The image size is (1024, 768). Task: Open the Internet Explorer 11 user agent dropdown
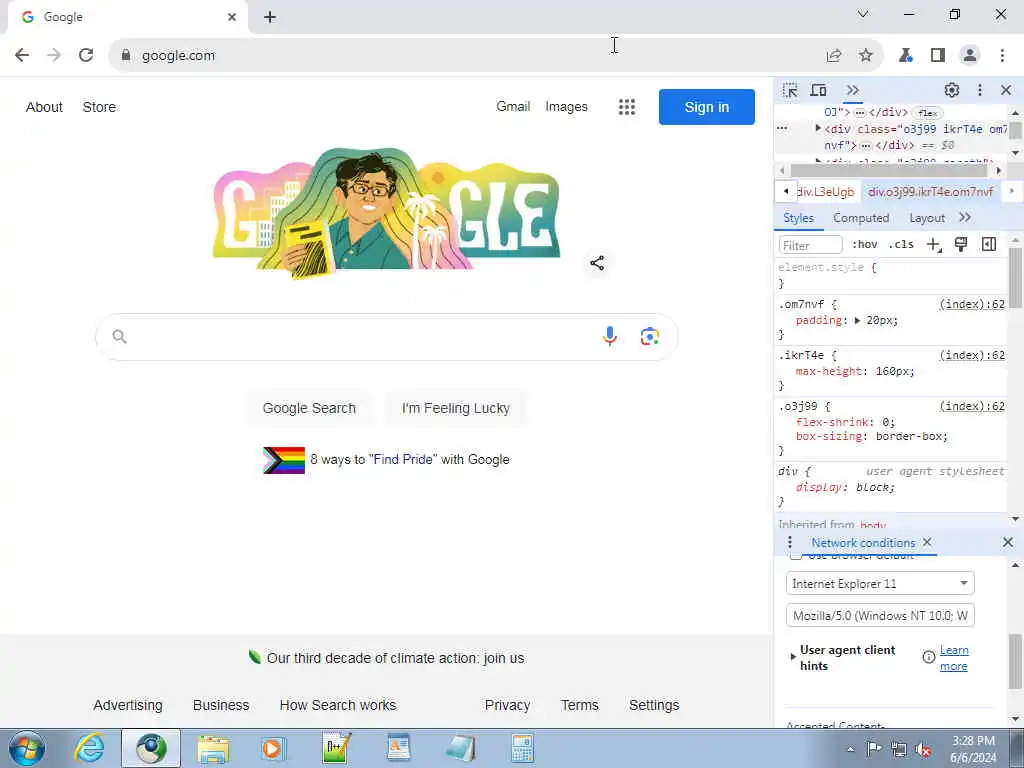coord(880,583)
